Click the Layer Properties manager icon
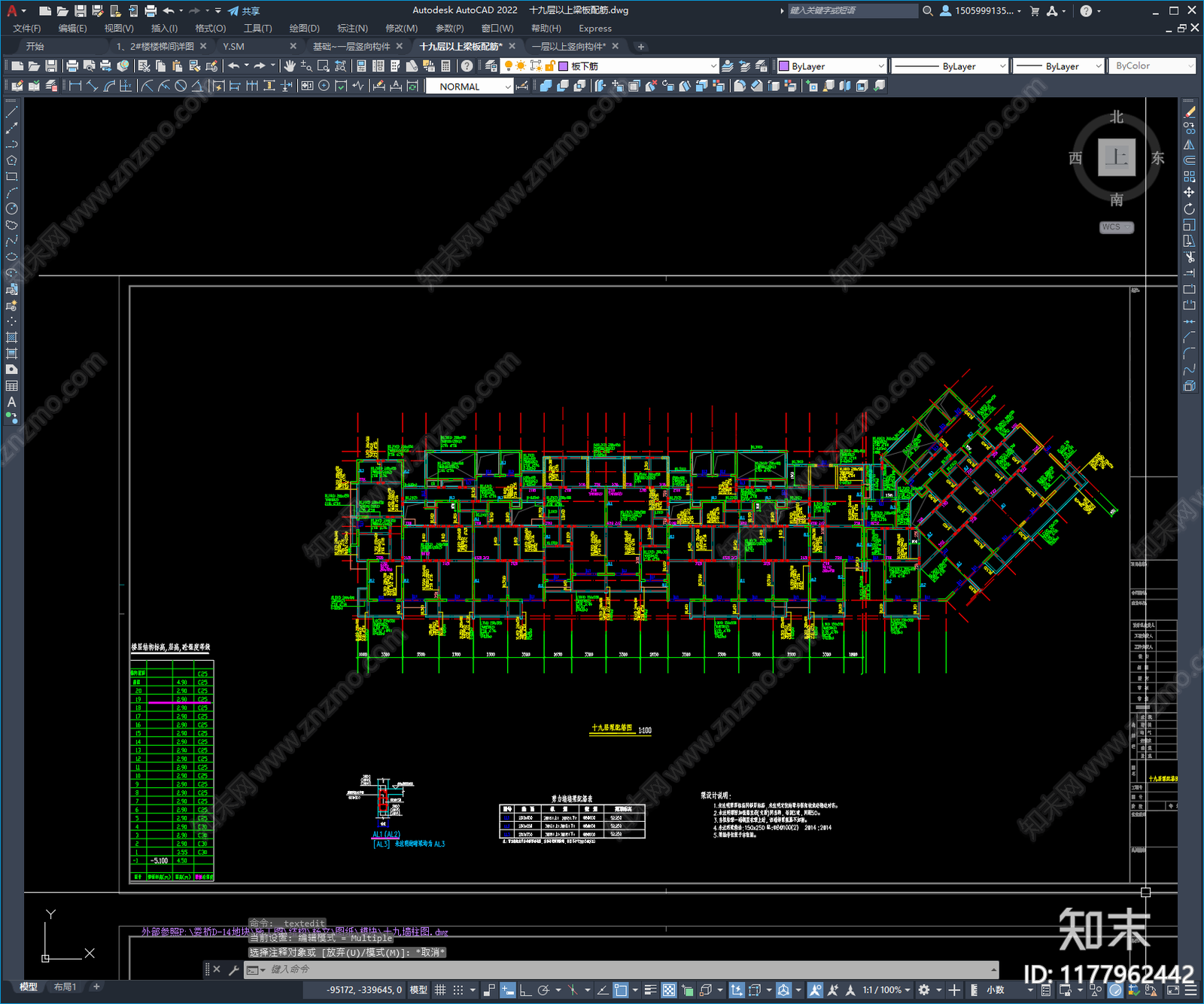The width and height of the screenshot is (1204, 1004). [x=491, y=66]
